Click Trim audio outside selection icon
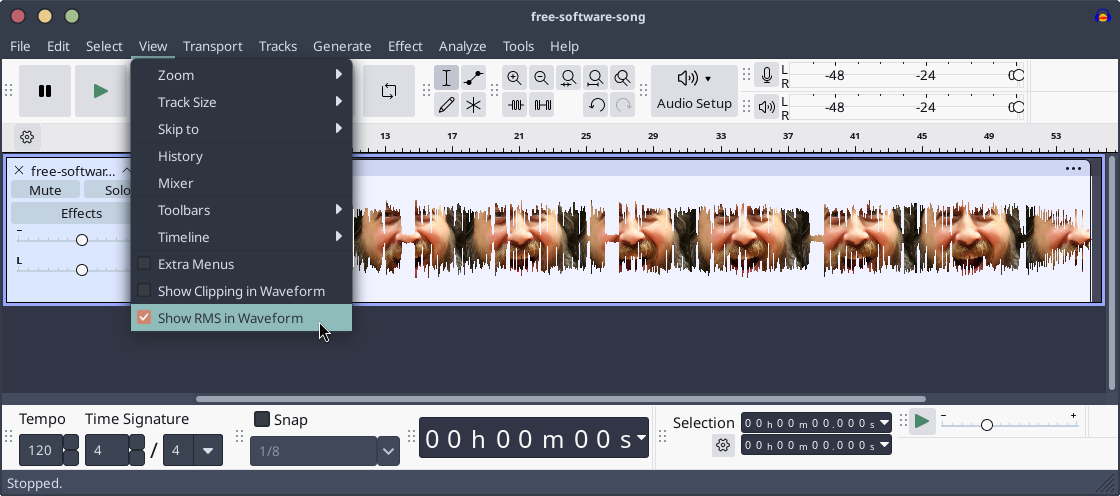This screenshot has height=496, width=1120. pyautogui.click(x=516, y=105)
